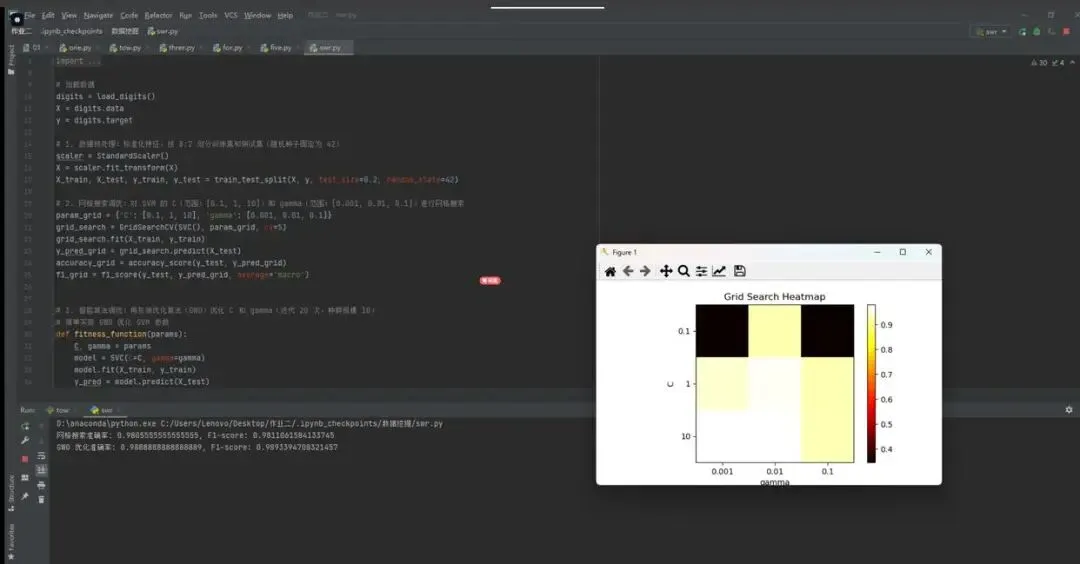
Task: Save the figure using the floppy icon
Action: [740, 271]
